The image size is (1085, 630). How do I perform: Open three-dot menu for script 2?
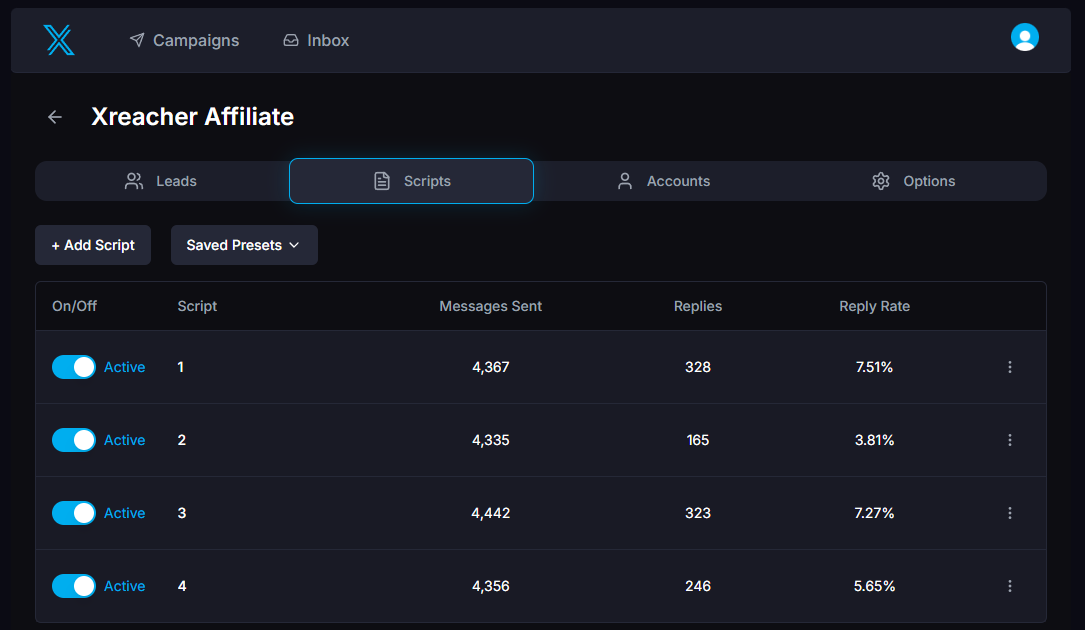point(1009,440)
